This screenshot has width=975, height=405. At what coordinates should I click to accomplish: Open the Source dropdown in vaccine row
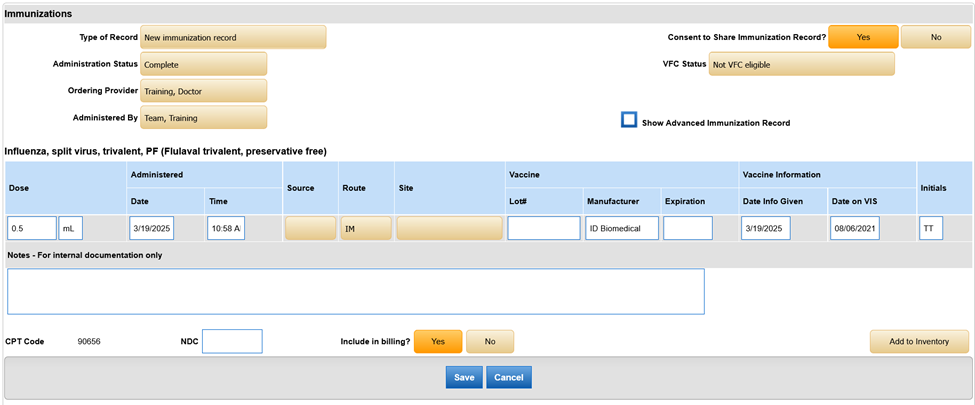(310, 229)
